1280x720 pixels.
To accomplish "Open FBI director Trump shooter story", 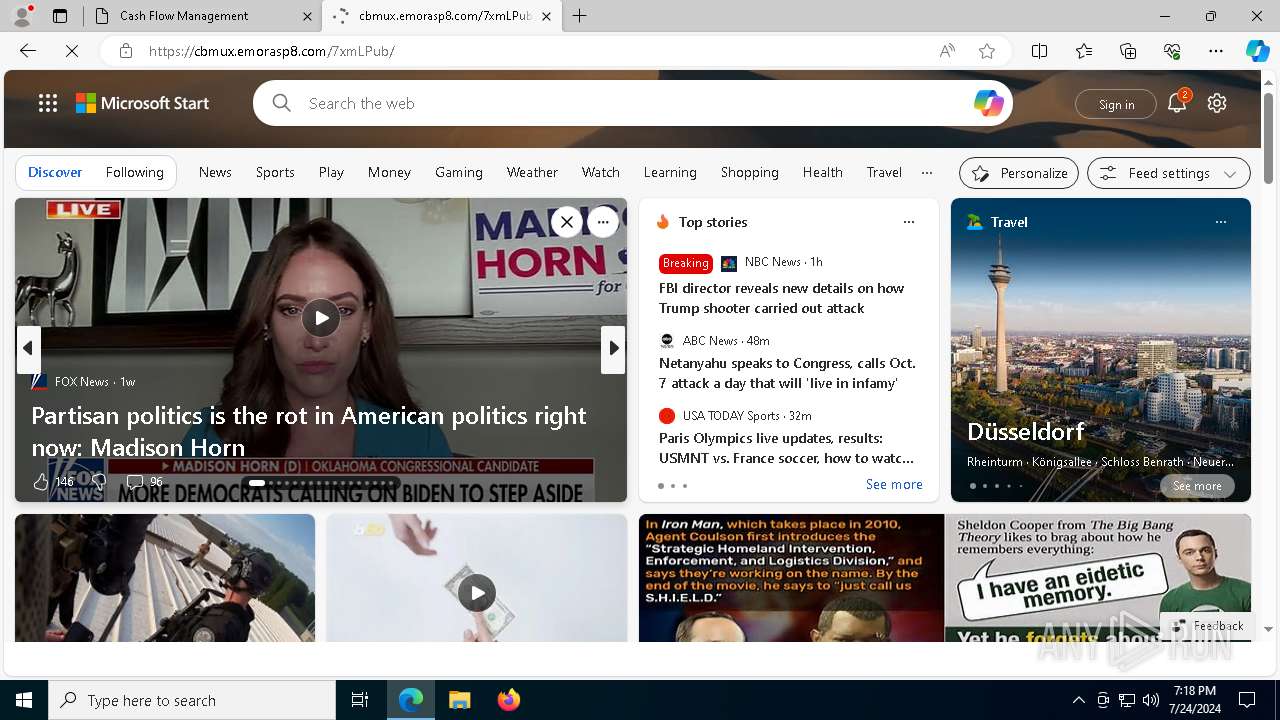I will (x=781, y=298).
